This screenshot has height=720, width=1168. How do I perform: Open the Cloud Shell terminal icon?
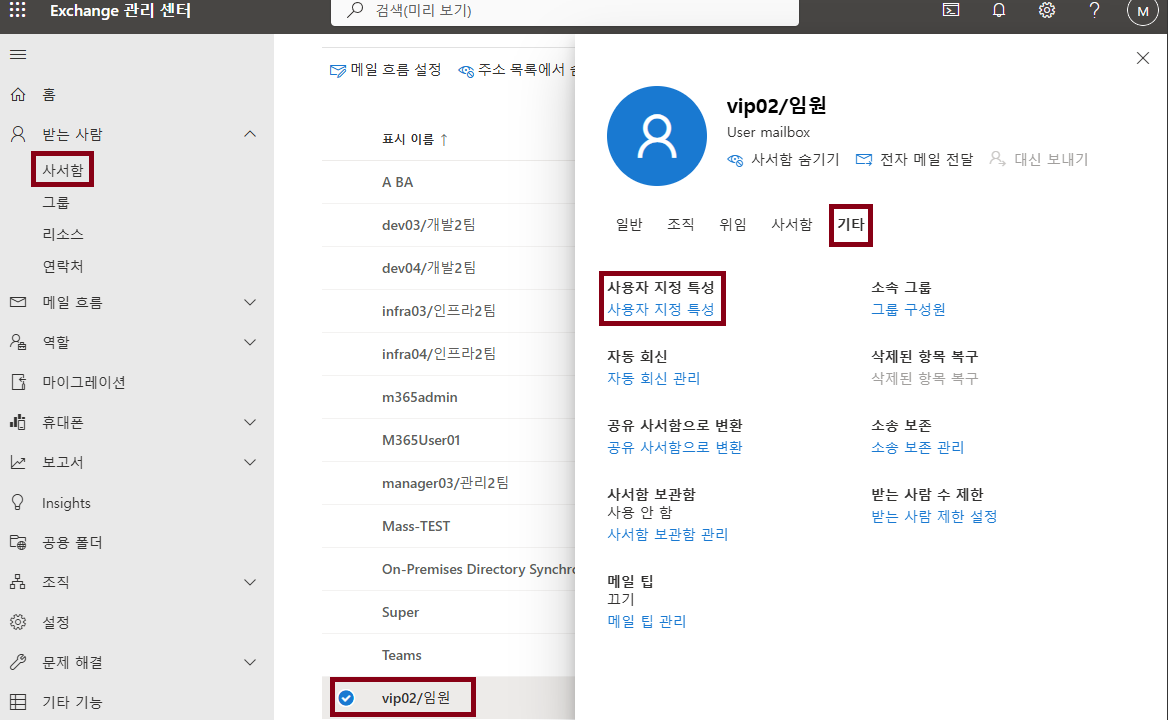click(951, 10)
